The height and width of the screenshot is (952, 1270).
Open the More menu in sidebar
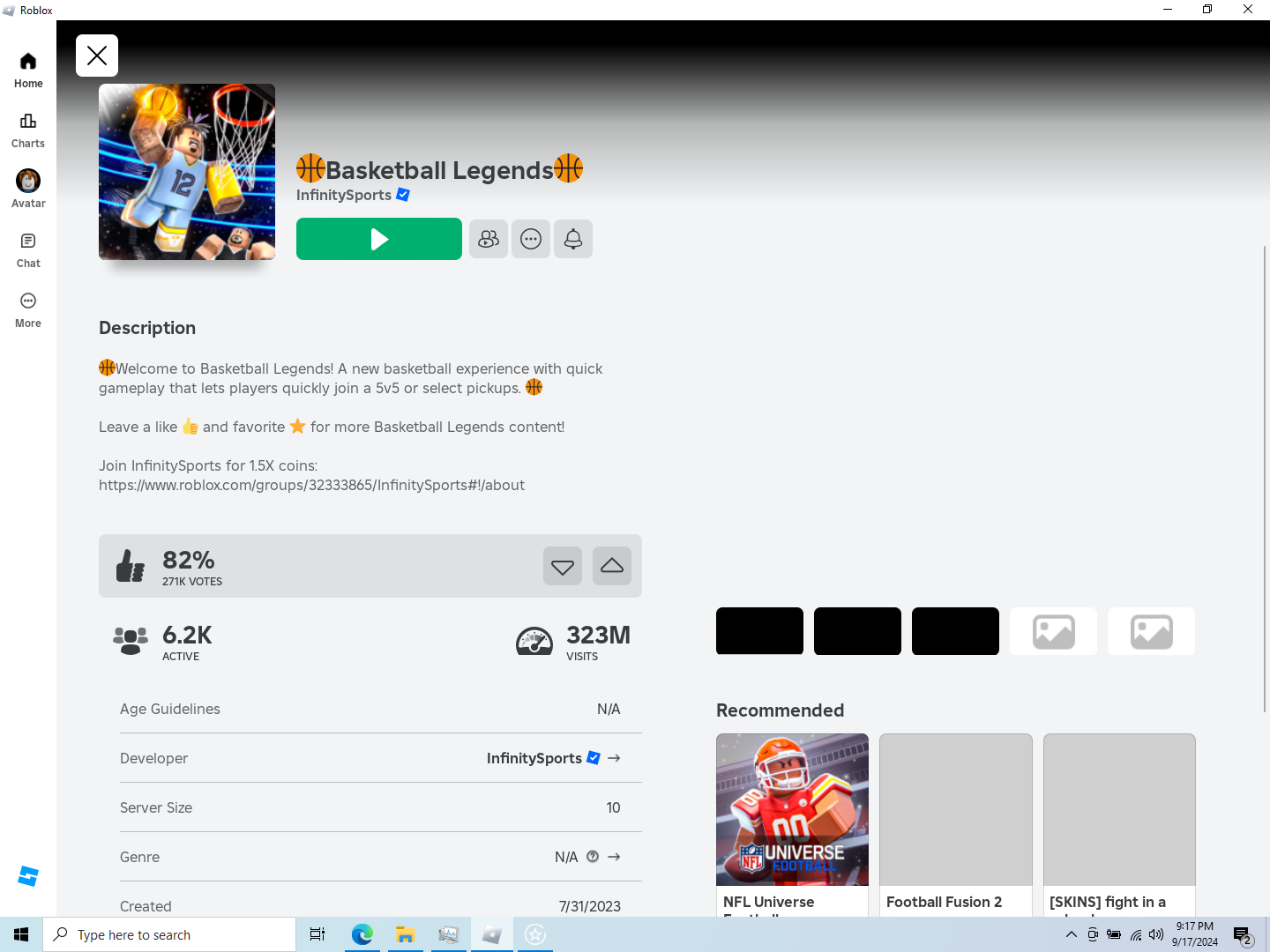28,310
